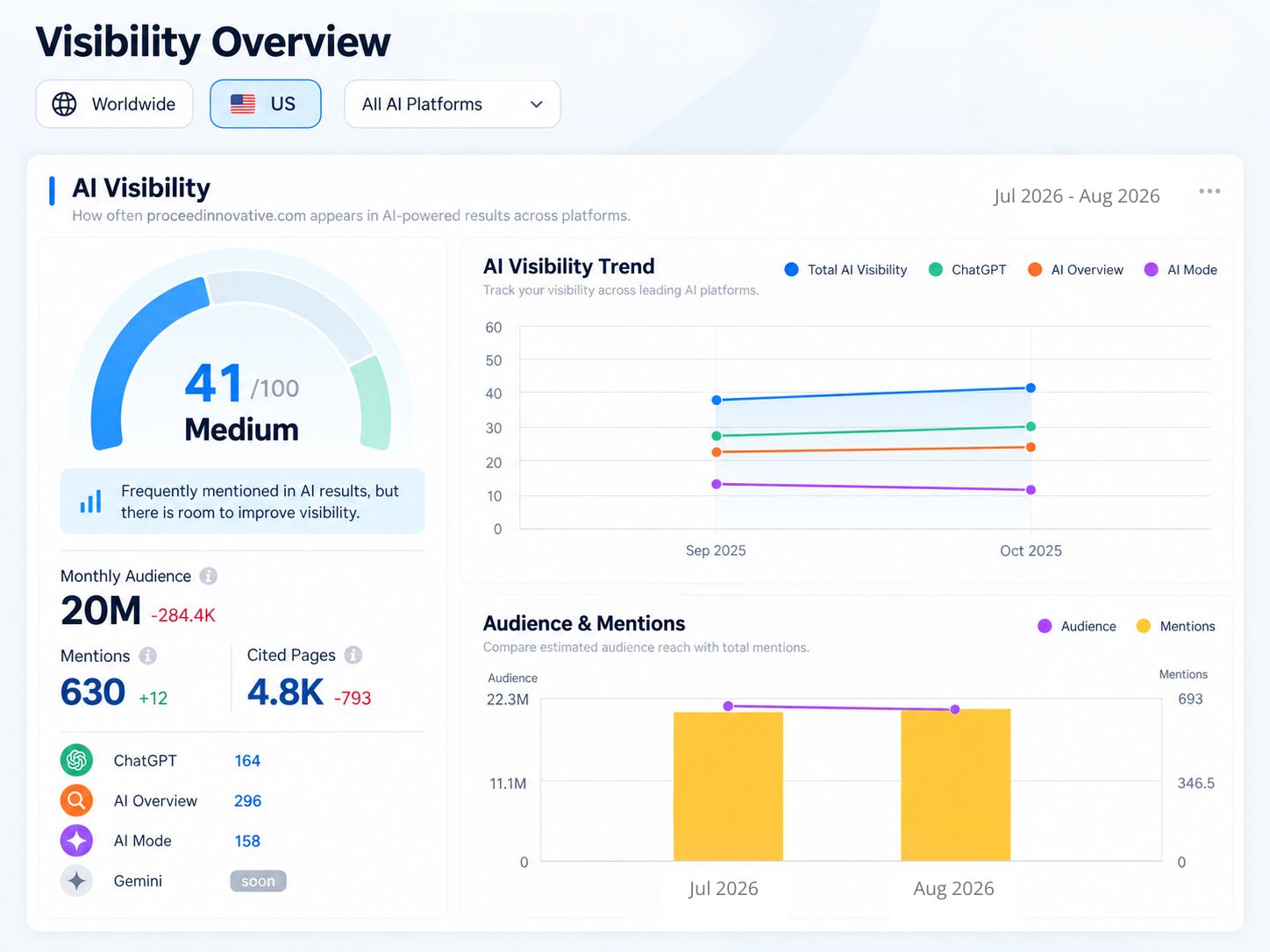This screenshot has height=952, width=1270.
Task: Click the purple AI Mode point at Oct 2025
Action: (1031, 490)
